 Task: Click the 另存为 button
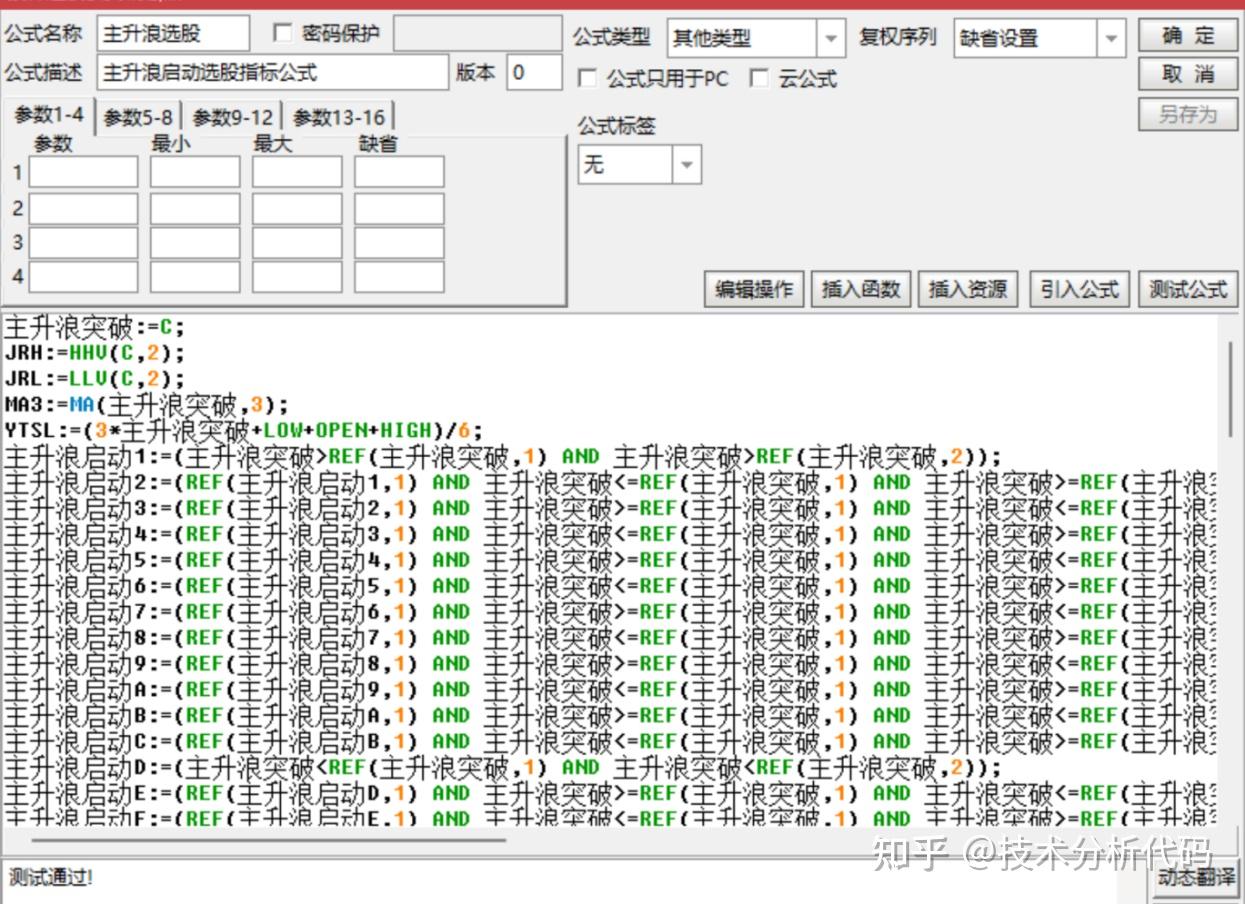coord(1188,115)
